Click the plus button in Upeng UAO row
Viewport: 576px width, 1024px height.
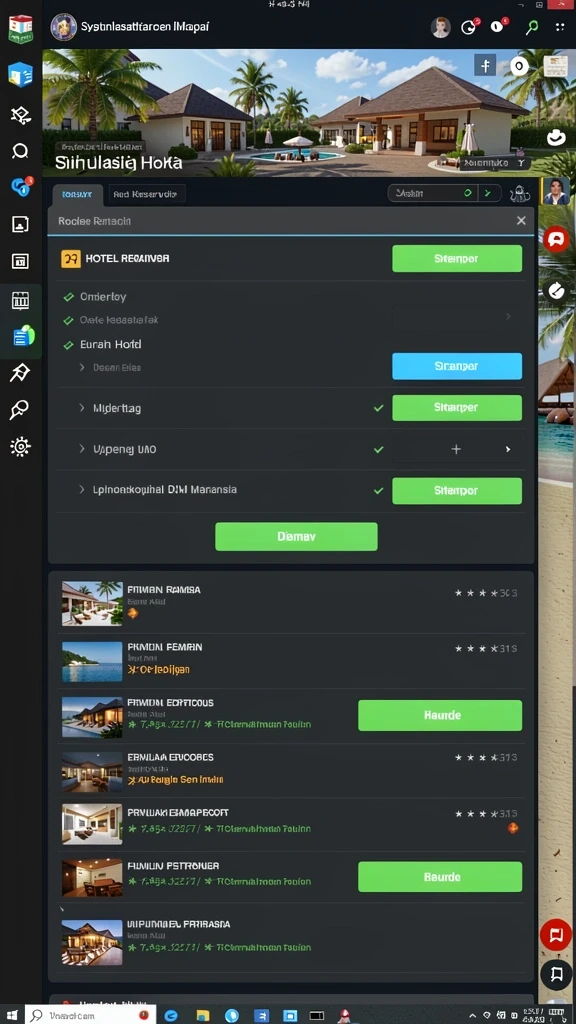coord(456,449)
